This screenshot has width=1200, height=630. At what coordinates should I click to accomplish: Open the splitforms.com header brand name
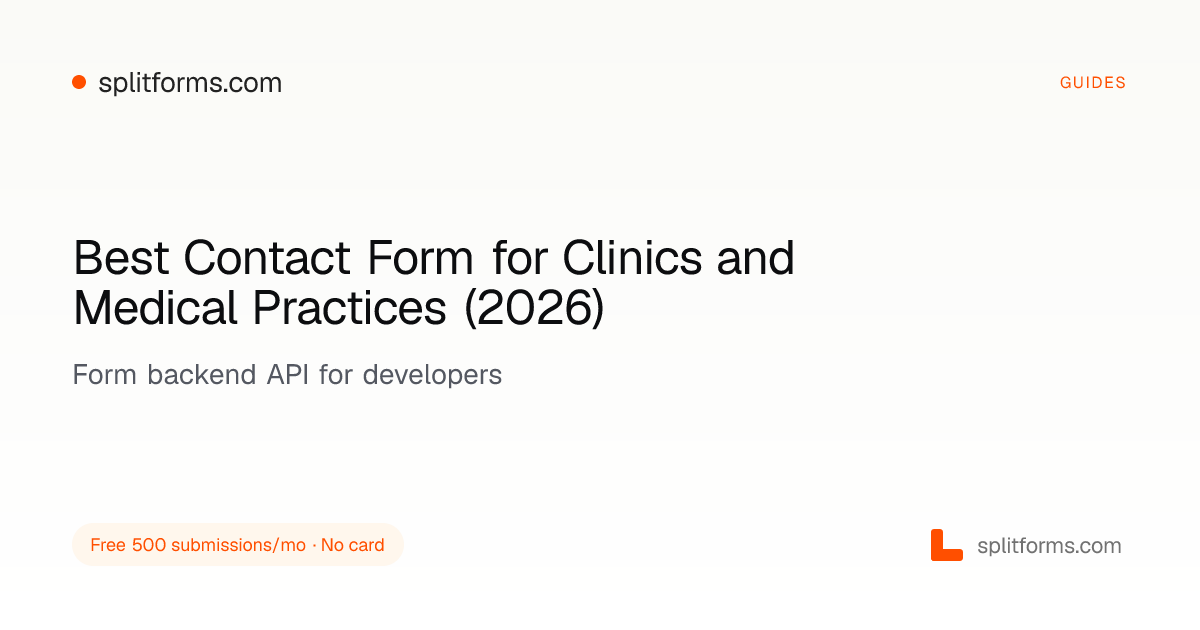coord(190,83)
